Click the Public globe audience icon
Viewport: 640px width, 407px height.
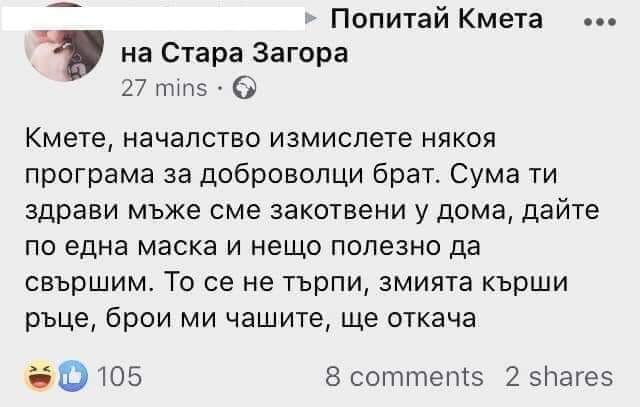243,89
